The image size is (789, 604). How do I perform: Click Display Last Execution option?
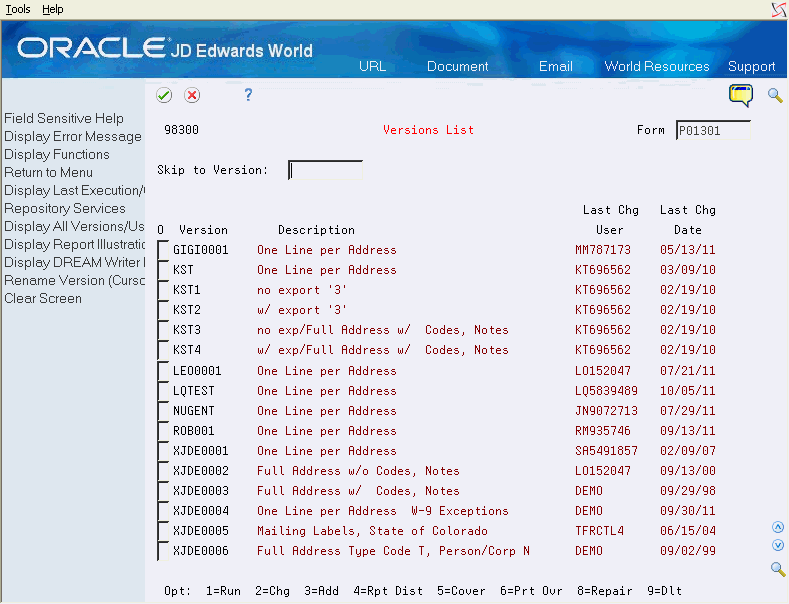74,191
